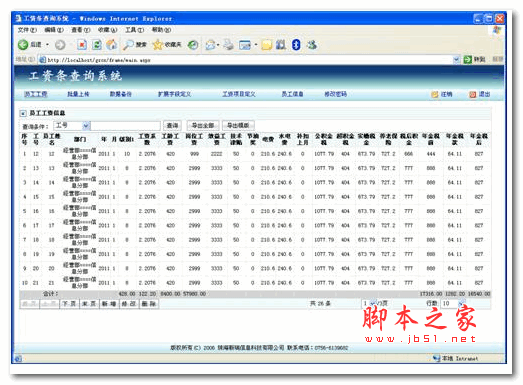523x385 pixels.
Task: Open the 文件(F) File menu
Action: (x=27, y=30)
